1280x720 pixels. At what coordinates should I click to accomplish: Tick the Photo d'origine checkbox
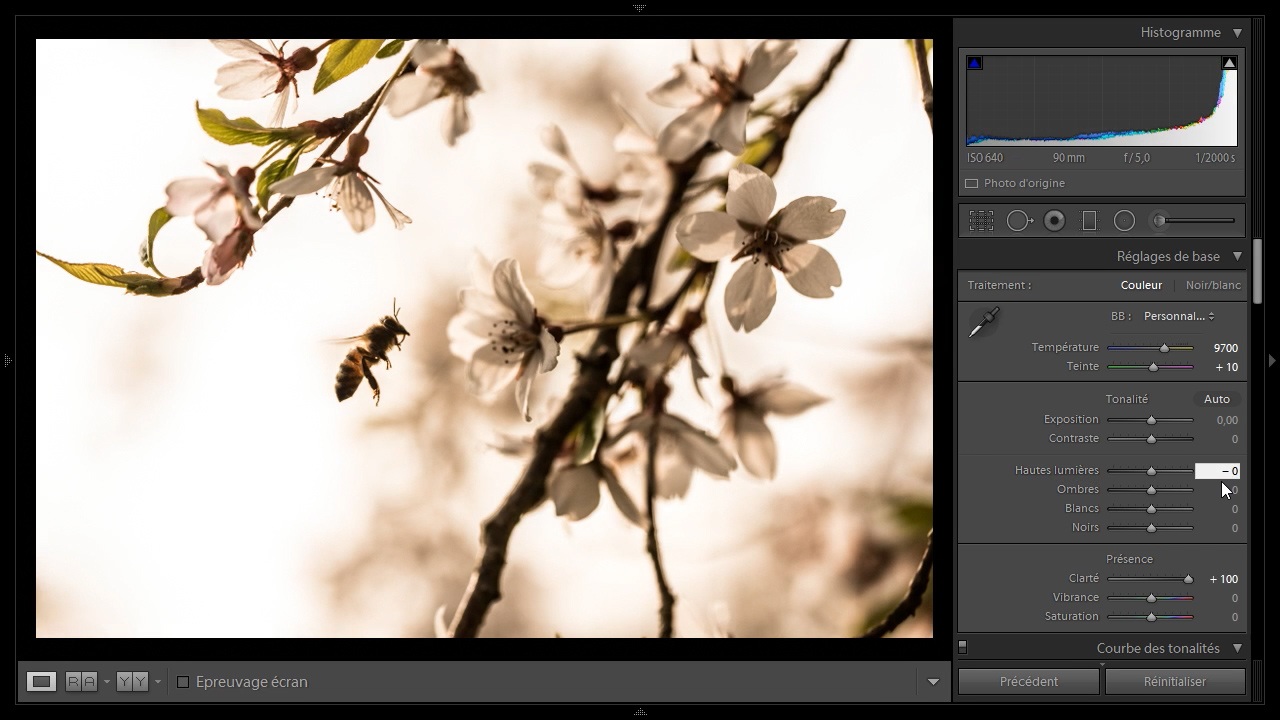coord(971,184)
